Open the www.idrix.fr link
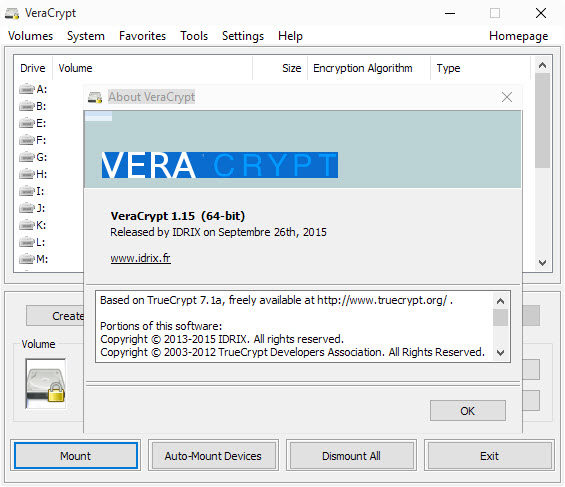The image size is (565, 487). point(141,258)
